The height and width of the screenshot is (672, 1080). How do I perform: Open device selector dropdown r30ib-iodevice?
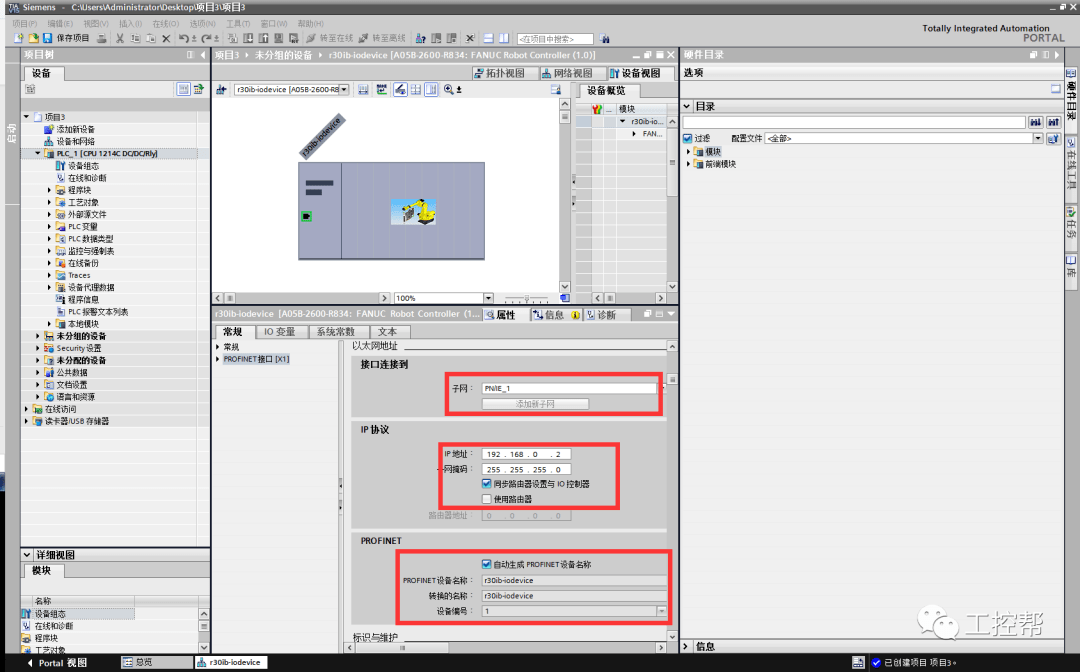point(344,90)
